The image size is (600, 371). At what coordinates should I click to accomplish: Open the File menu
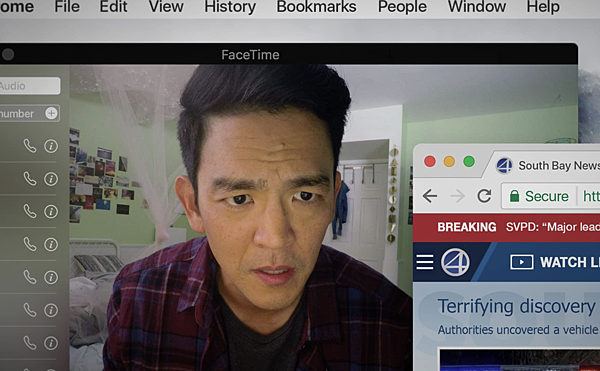[67, 7]
